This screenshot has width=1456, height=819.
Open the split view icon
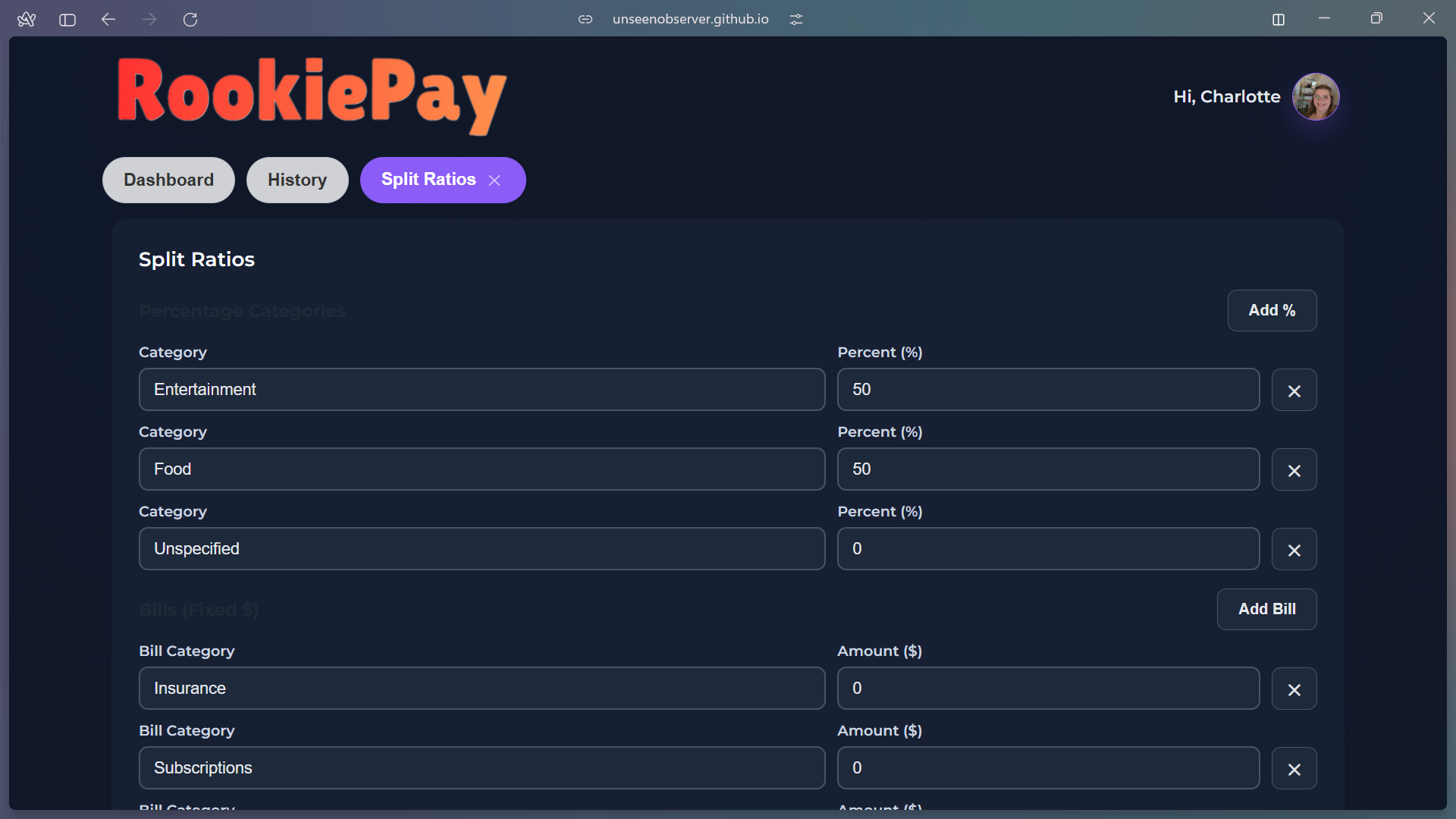tap(1278, 20)
